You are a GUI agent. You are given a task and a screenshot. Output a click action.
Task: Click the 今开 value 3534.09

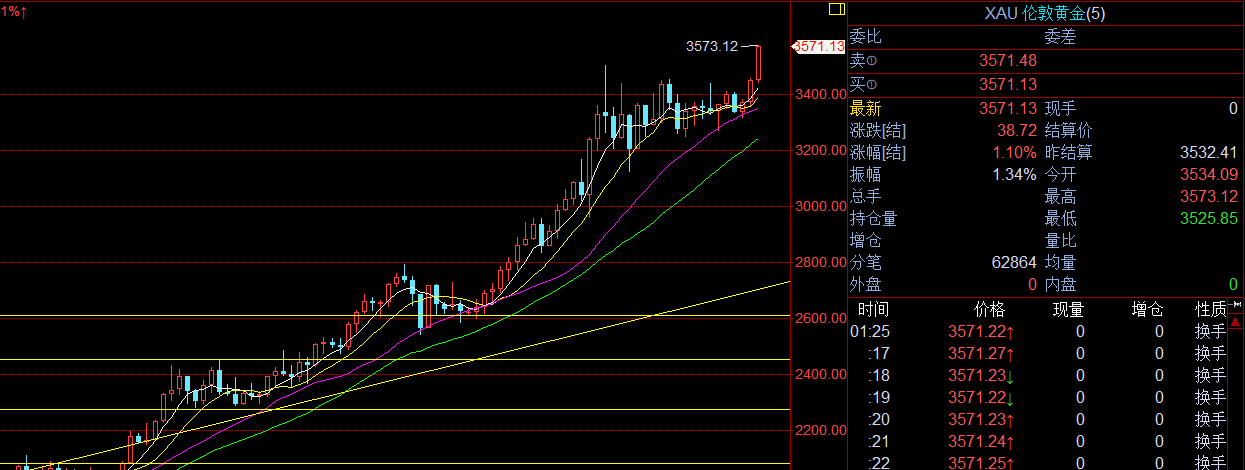(x=1210, y=174)
